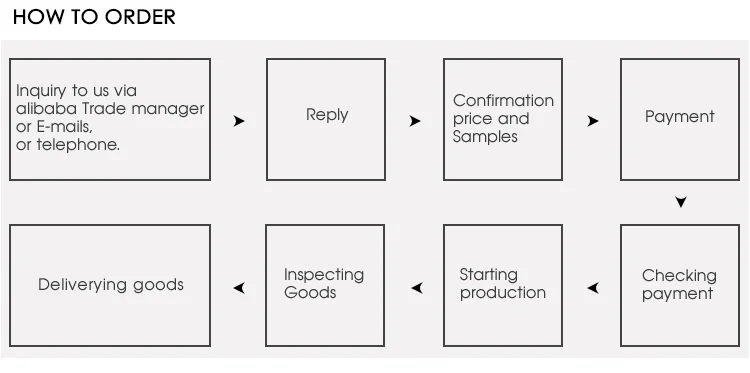750x373 pixels.
Task: Select the Inspecting Goods box
Action: point(325,285)
